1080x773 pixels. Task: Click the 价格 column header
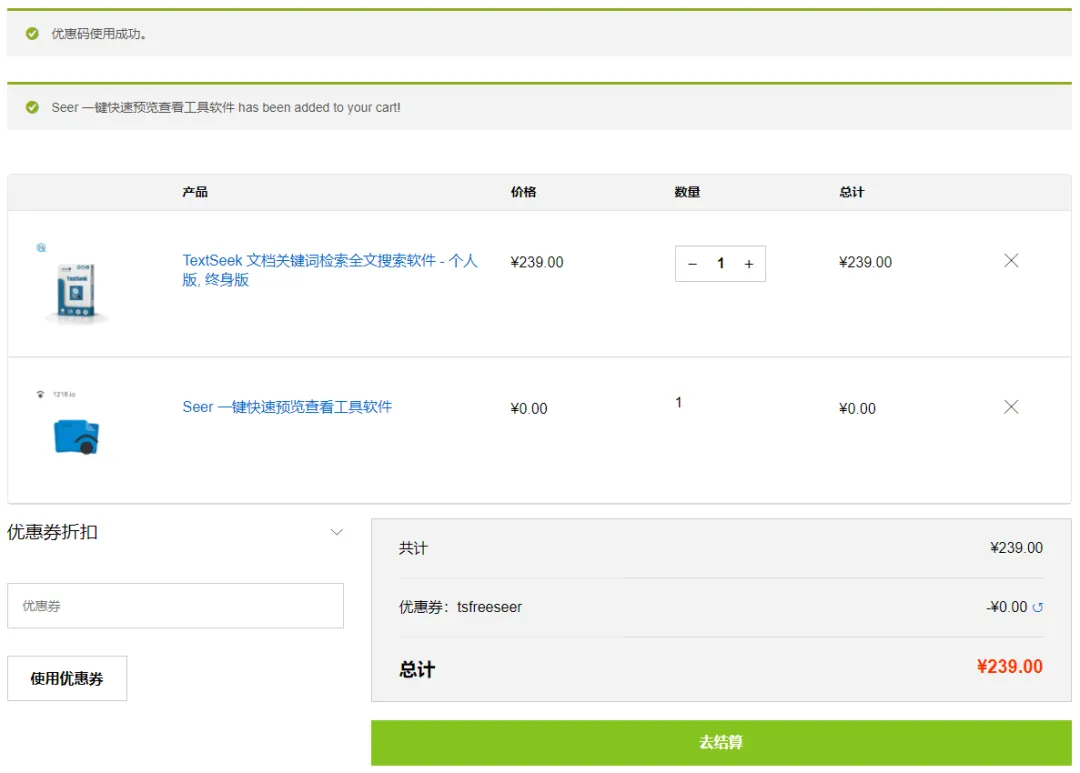pos(523,192)
